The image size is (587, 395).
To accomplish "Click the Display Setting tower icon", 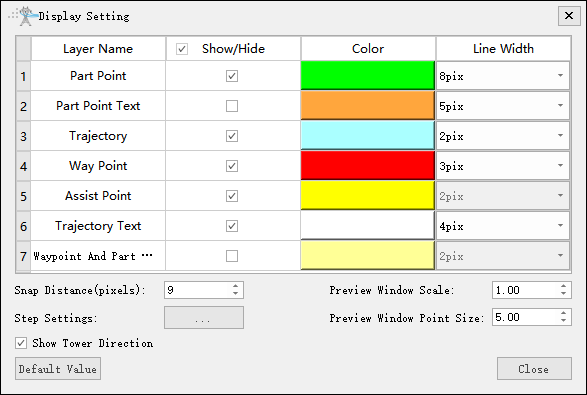I will tap(25, 16).
